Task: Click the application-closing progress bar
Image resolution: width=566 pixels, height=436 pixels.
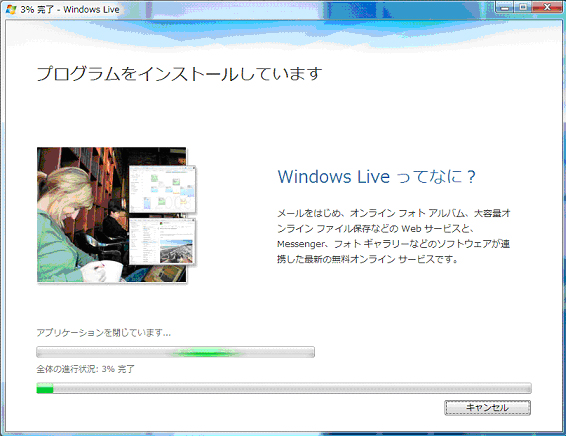Action: click(175, 352)
